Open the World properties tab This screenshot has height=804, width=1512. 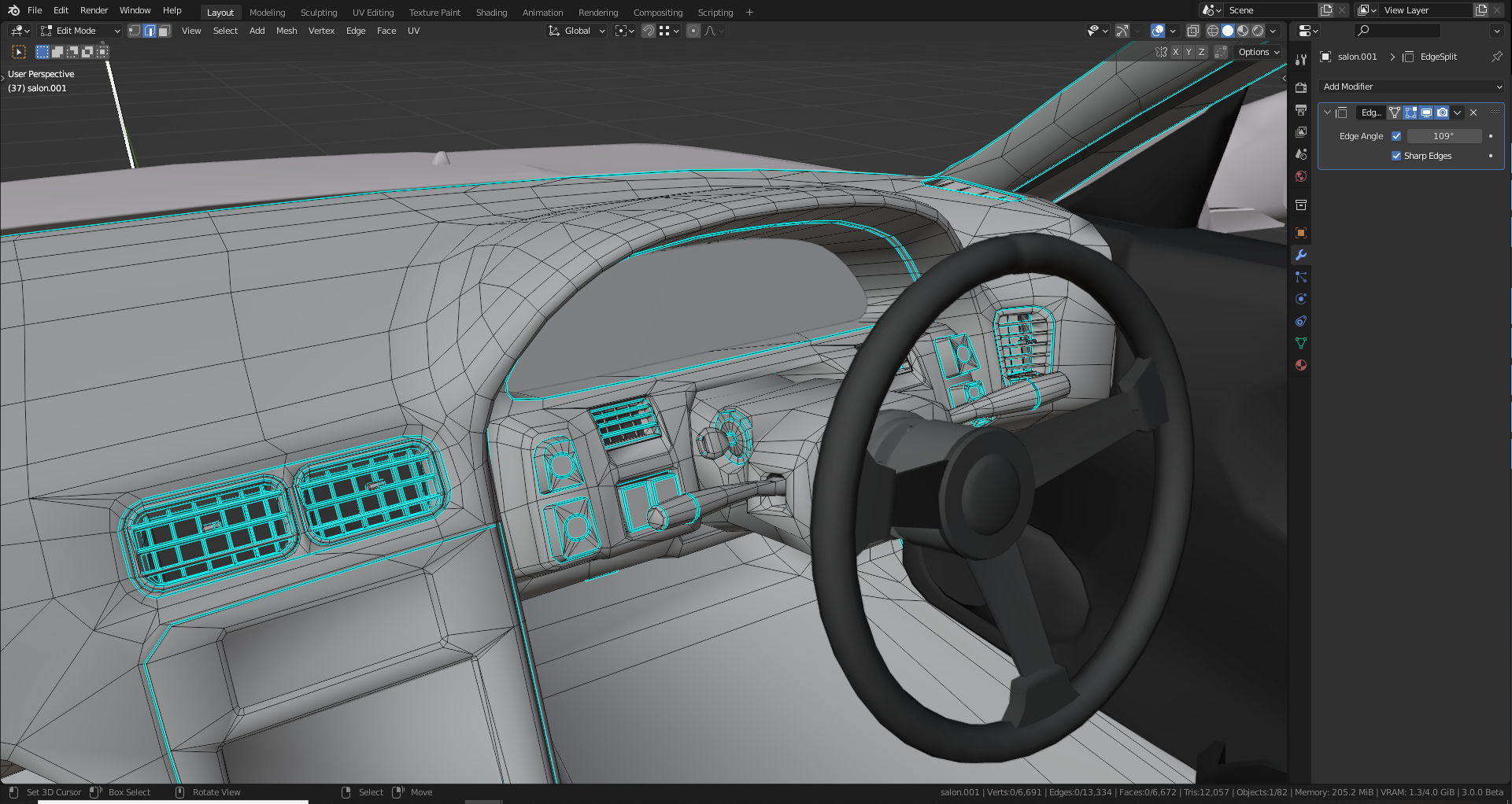[x=1301, y=176]
